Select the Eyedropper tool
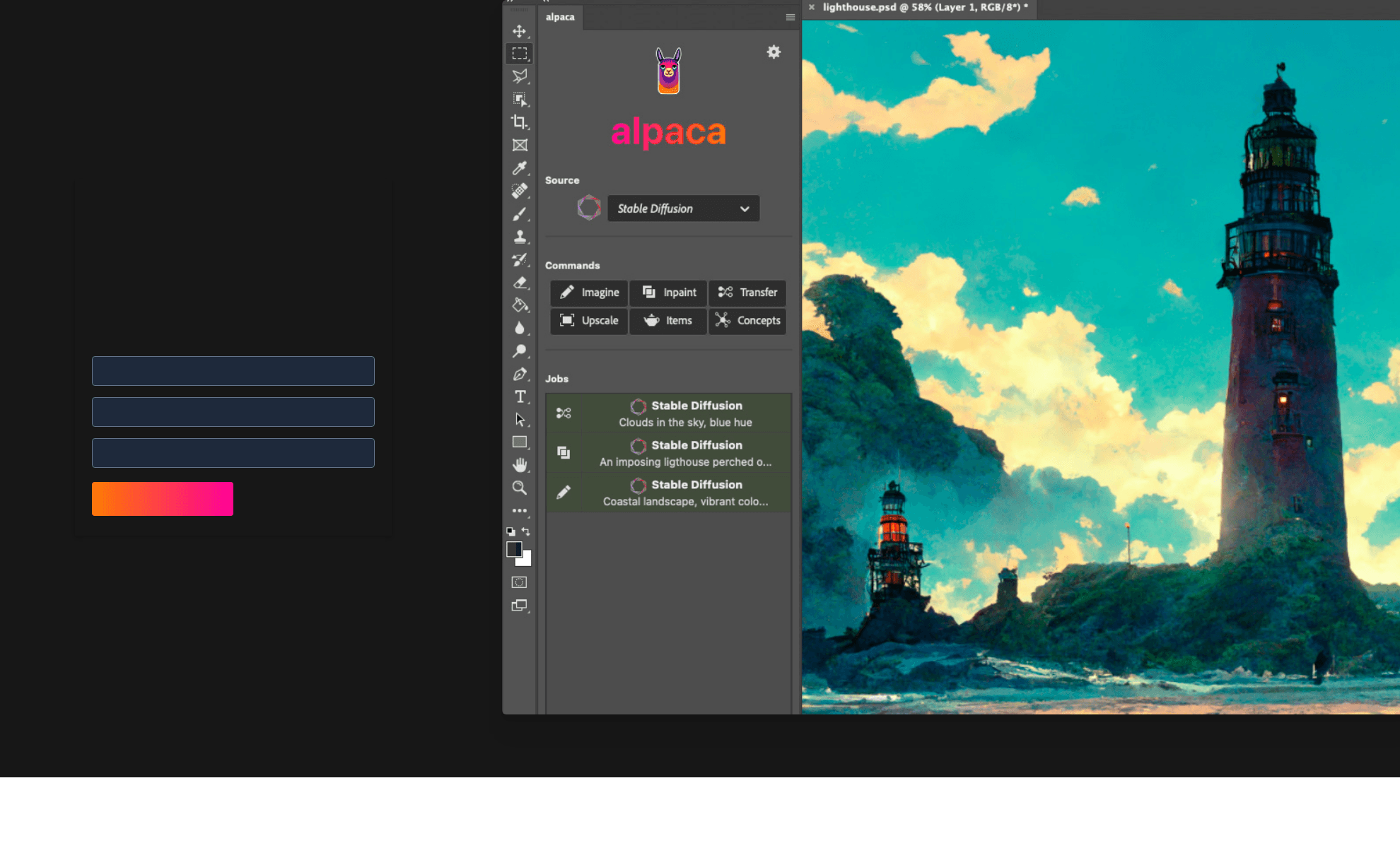The width and height of the screenshot is (1400, 848). (x=519, y=168)
